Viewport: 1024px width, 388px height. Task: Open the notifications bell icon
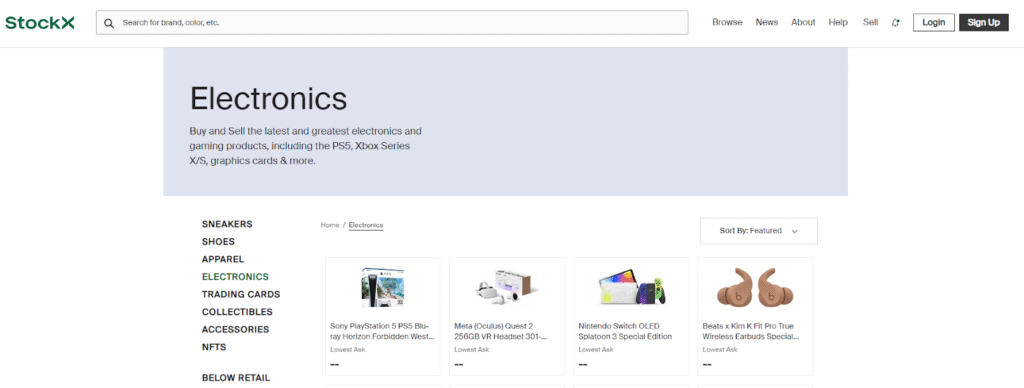[895, 22]
